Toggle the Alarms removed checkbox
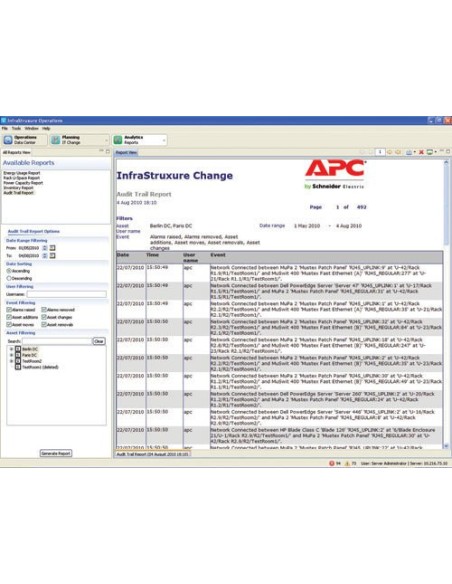The width and height of the screenshot is (452, 584). 44,310
